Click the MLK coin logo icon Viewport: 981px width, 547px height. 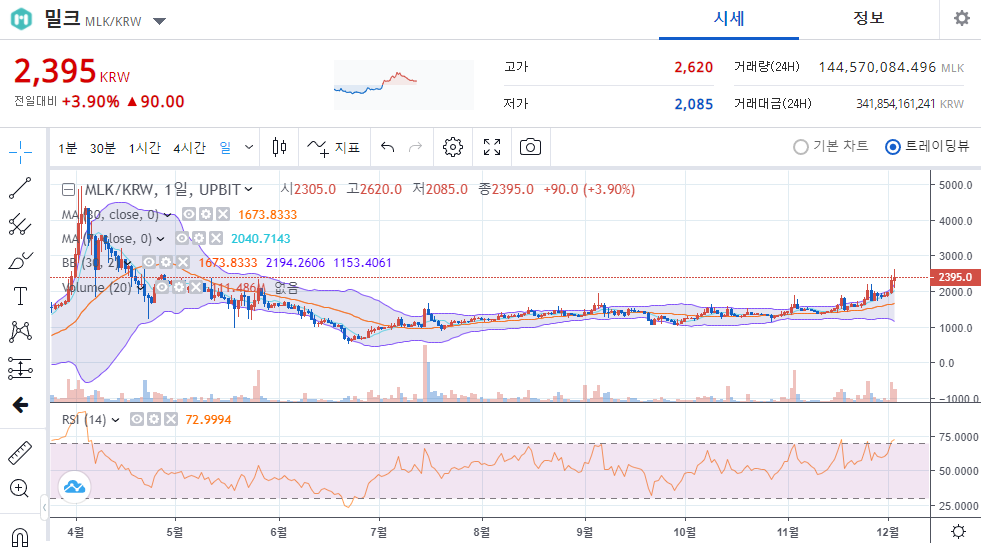point(21,19)
